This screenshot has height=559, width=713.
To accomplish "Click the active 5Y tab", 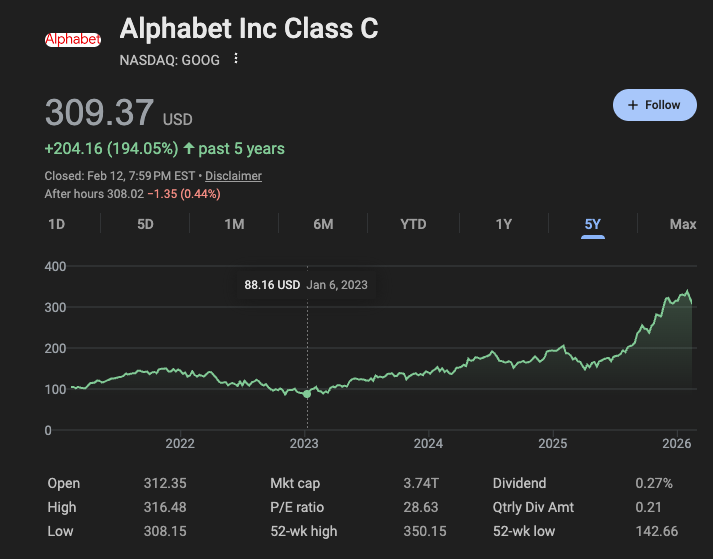I will click(593, 224).
